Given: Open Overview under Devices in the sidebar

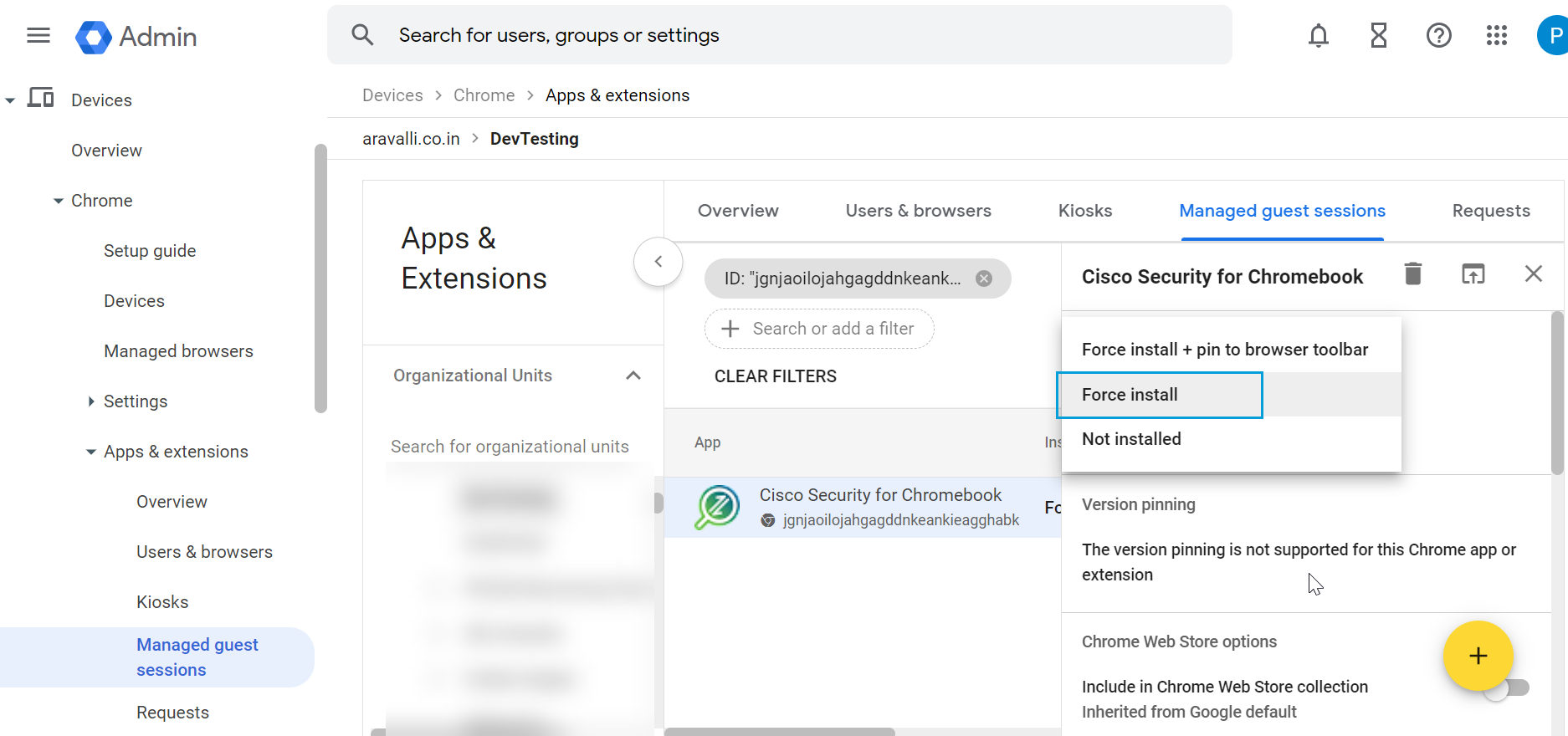Looking at the screenshot, I should [106, 151].
